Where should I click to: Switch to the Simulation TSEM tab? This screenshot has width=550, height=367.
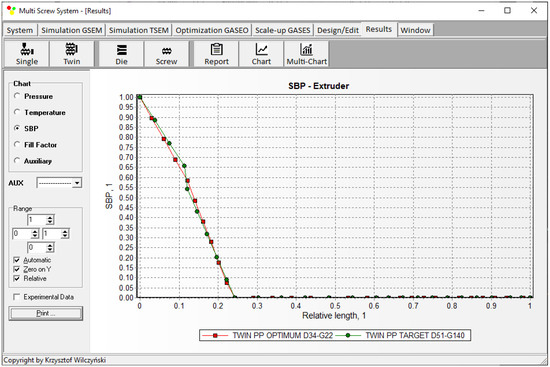tap(139, 30)
